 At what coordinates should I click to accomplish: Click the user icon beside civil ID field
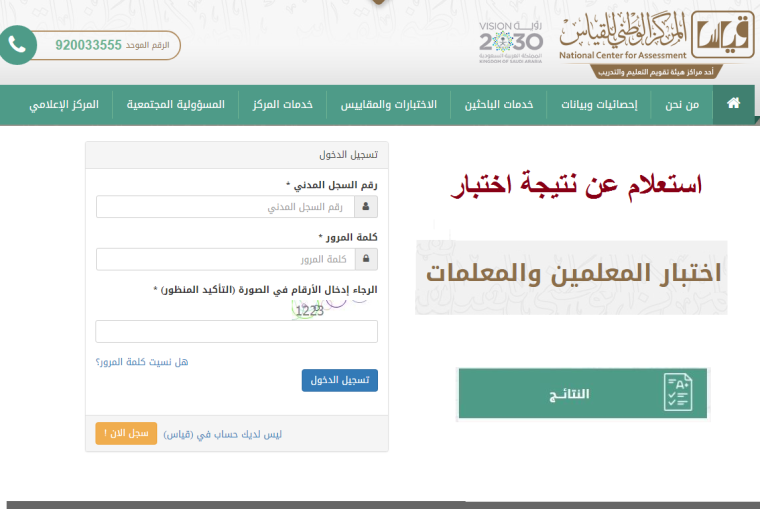pyautogui.click(x=366, y=207)
